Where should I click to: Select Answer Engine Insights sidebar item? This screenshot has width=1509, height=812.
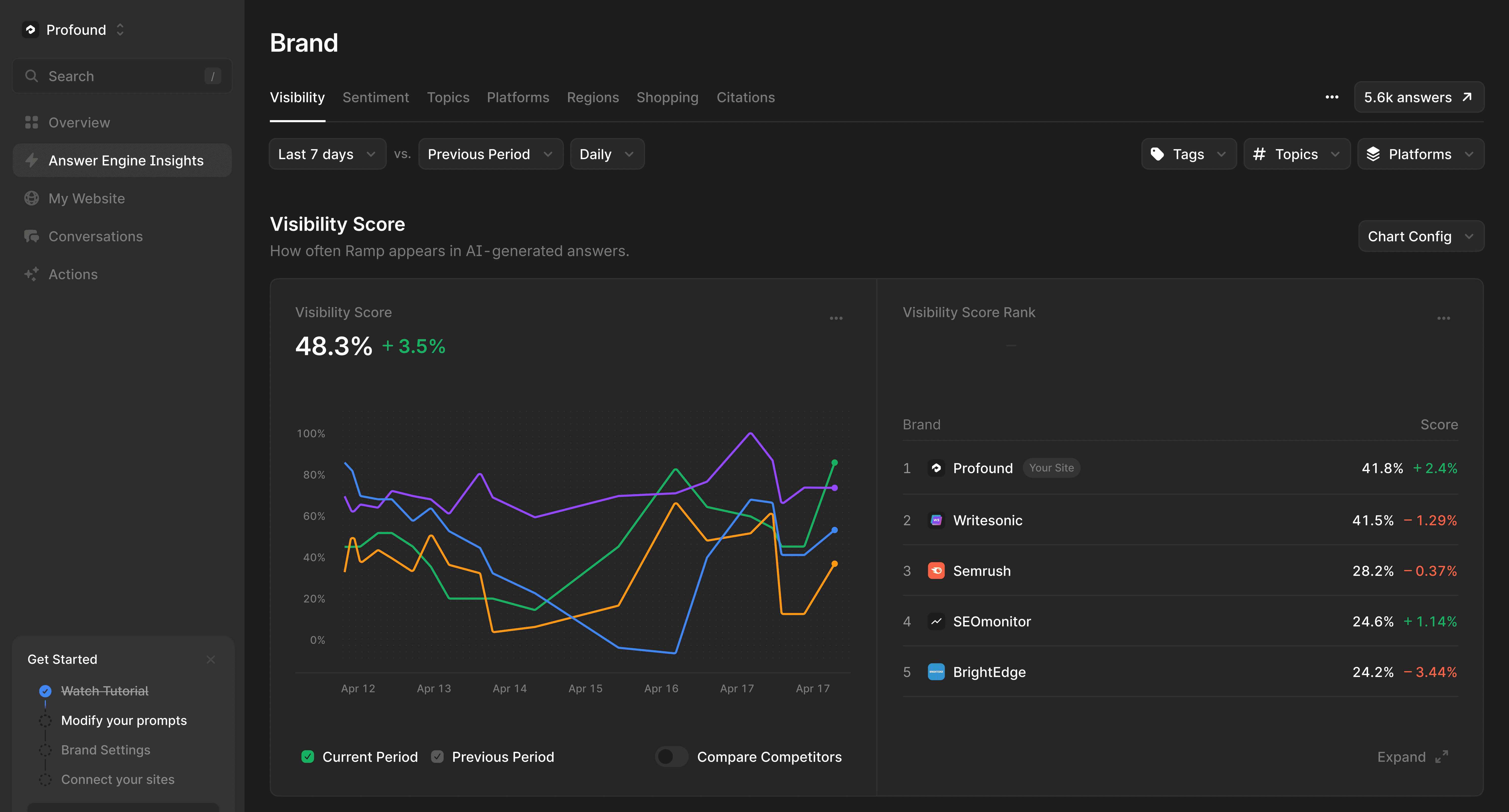pyautogui.click(x=122, y=161)
